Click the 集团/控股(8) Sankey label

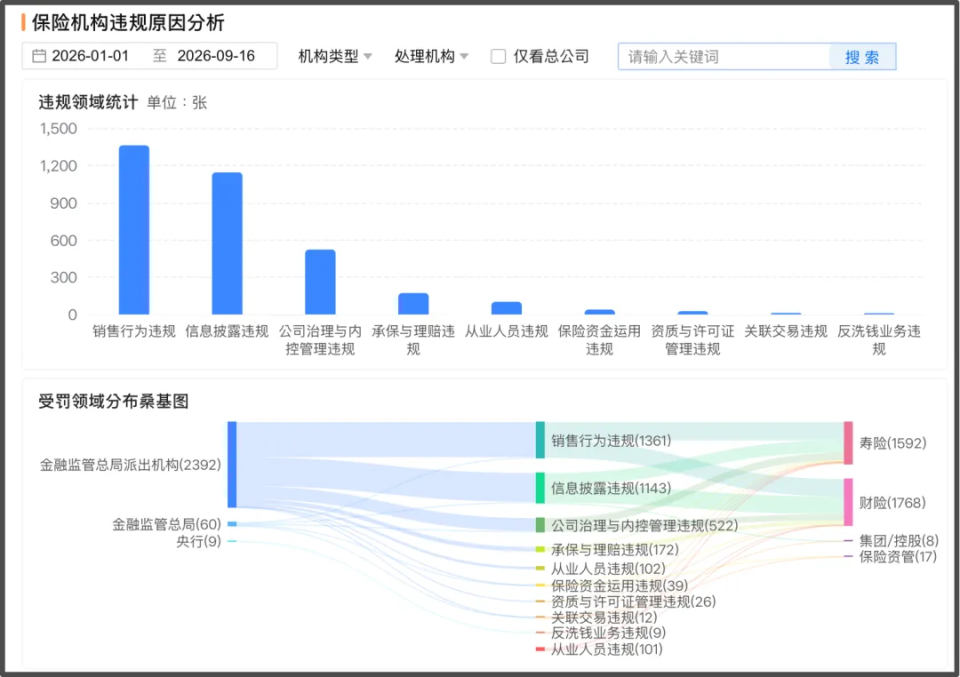[898, 541]
